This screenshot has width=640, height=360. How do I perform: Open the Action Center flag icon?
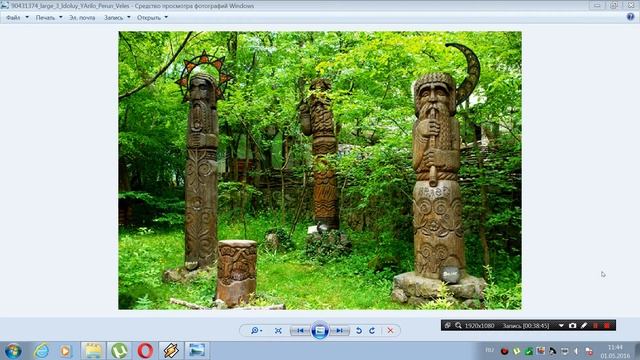[589, 351]
